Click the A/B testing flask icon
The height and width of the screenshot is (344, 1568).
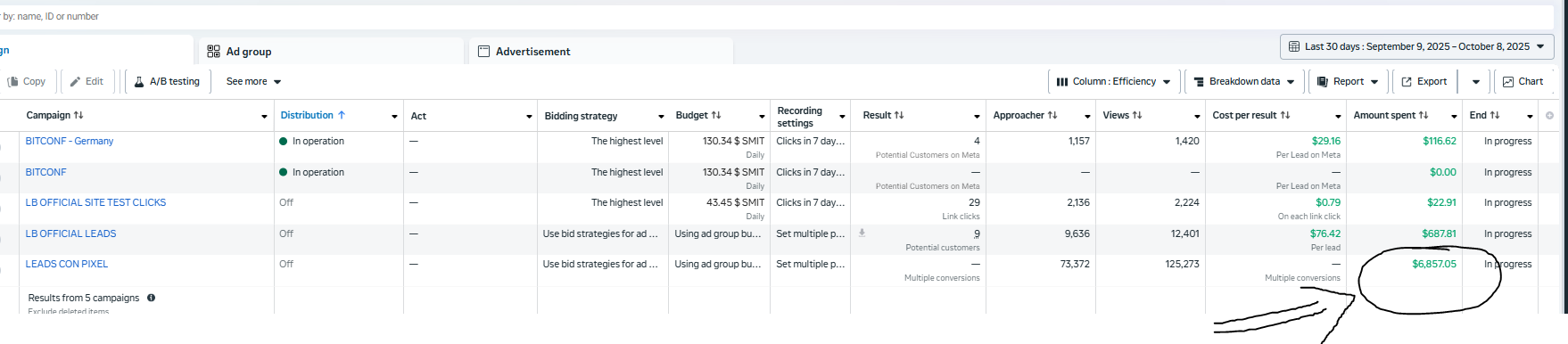point(139,81)
